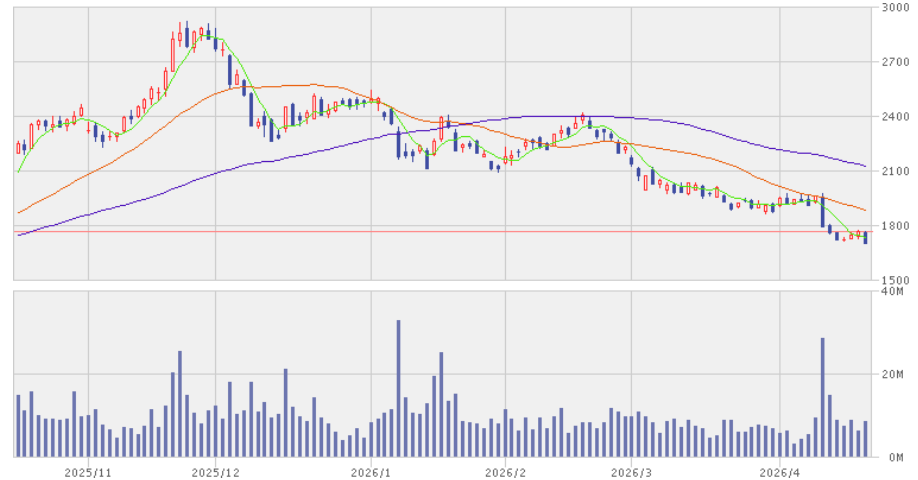Screen dimensions: 918x480
Task: Click the 2400 price axis label
Action: tap(894, 117)
